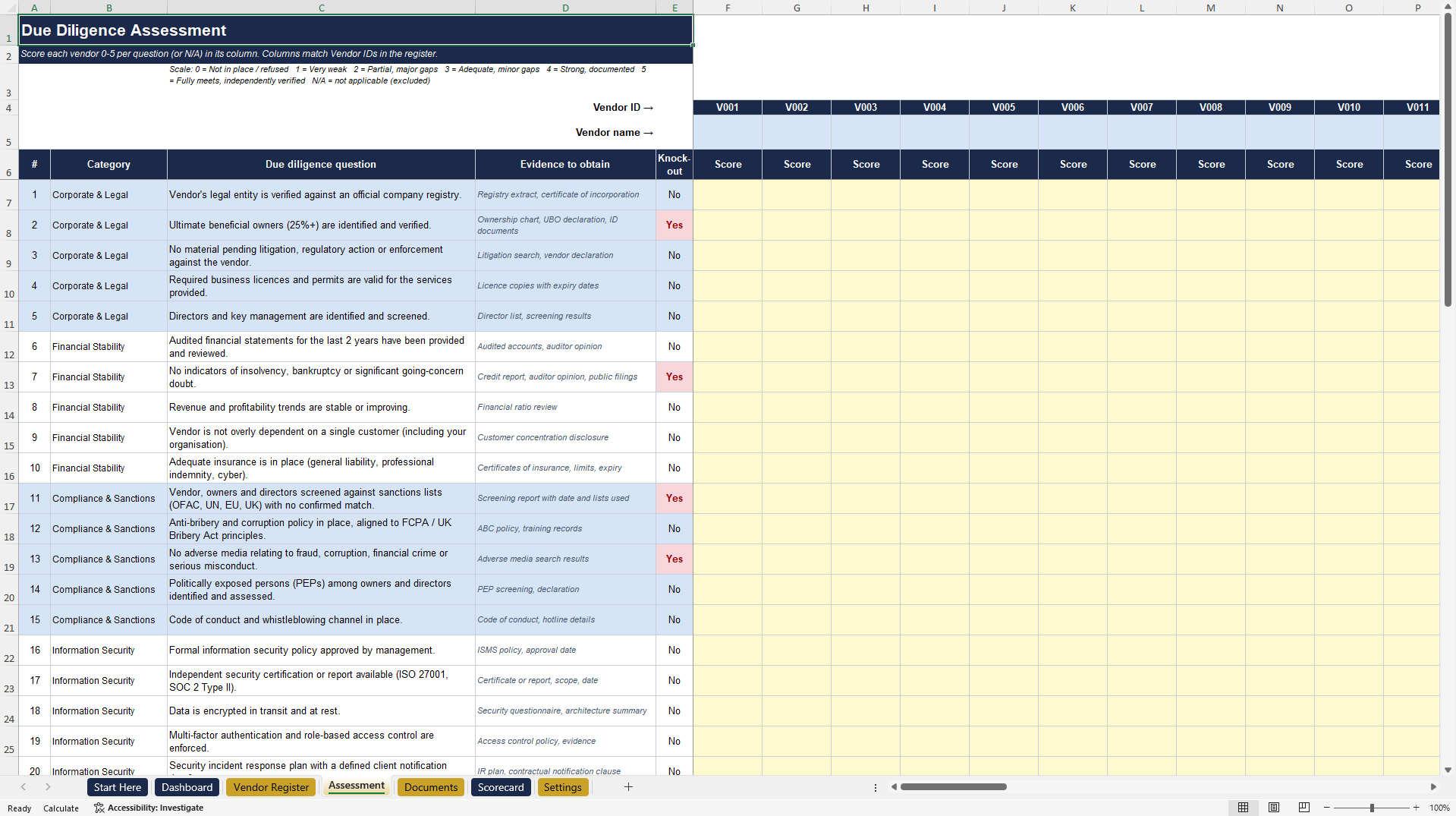Click the 100% zoom level
This screenshot has height=816, width=1456.
1439,808
